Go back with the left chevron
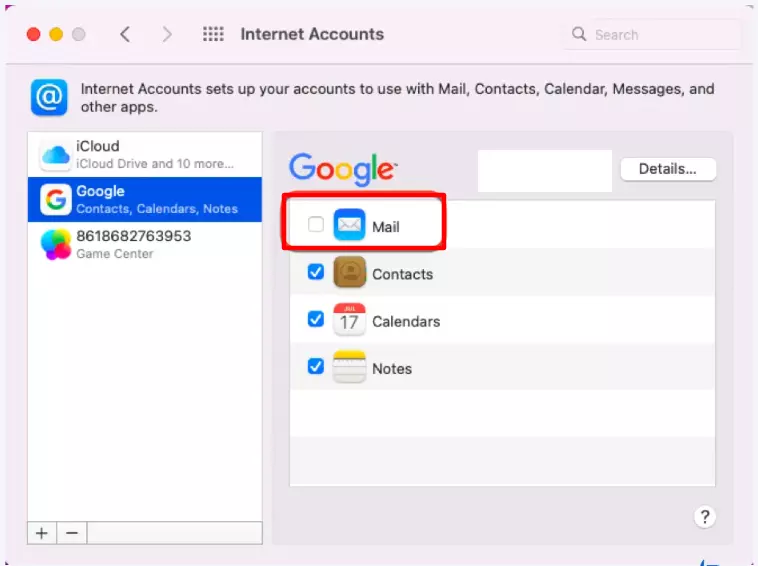758x566 pixels. pos(125,34)
